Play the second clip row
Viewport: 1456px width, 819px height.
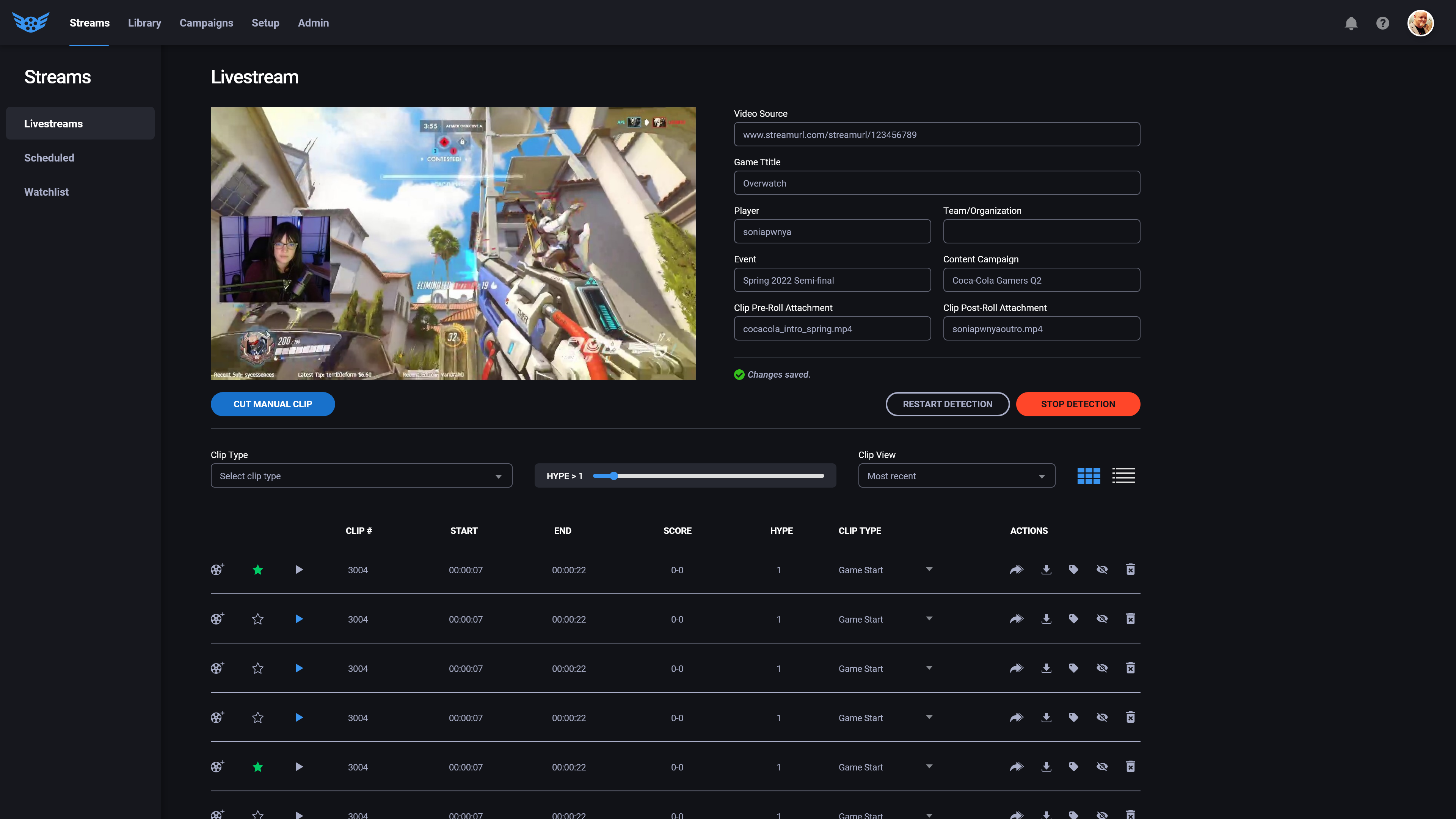pos(299,619)
